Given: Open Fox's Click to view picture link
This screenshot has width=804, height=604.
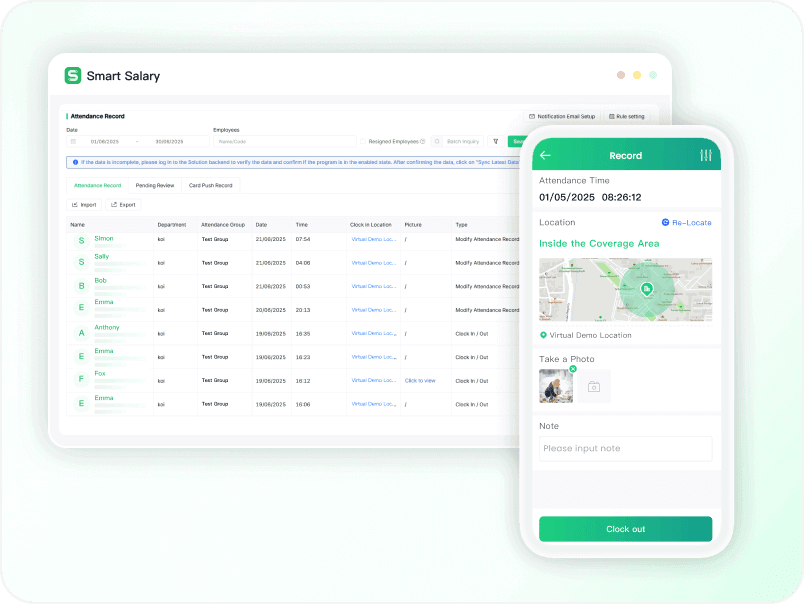Looking at the screenshot, I should pos(420,380).
